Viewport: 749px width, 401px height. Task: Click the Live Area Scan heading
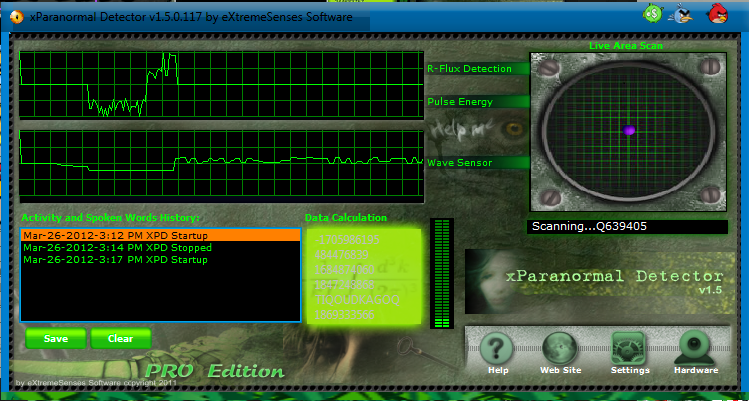(626, 46)
